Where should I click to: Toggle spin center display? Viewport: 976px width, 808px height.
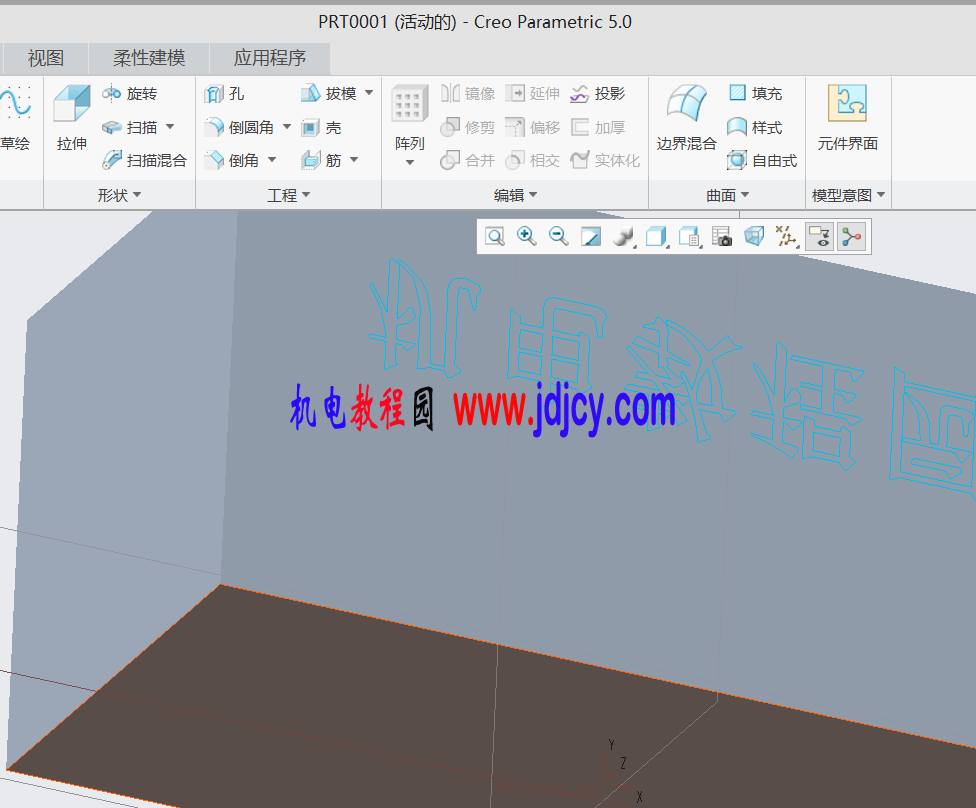click(x=852, y=237)
